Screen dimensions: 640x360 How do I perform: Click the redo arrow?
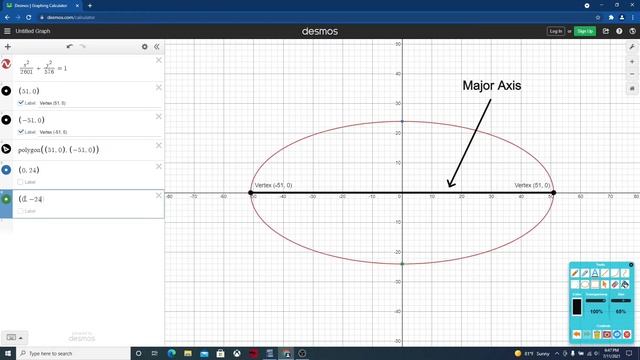point(82,47)
